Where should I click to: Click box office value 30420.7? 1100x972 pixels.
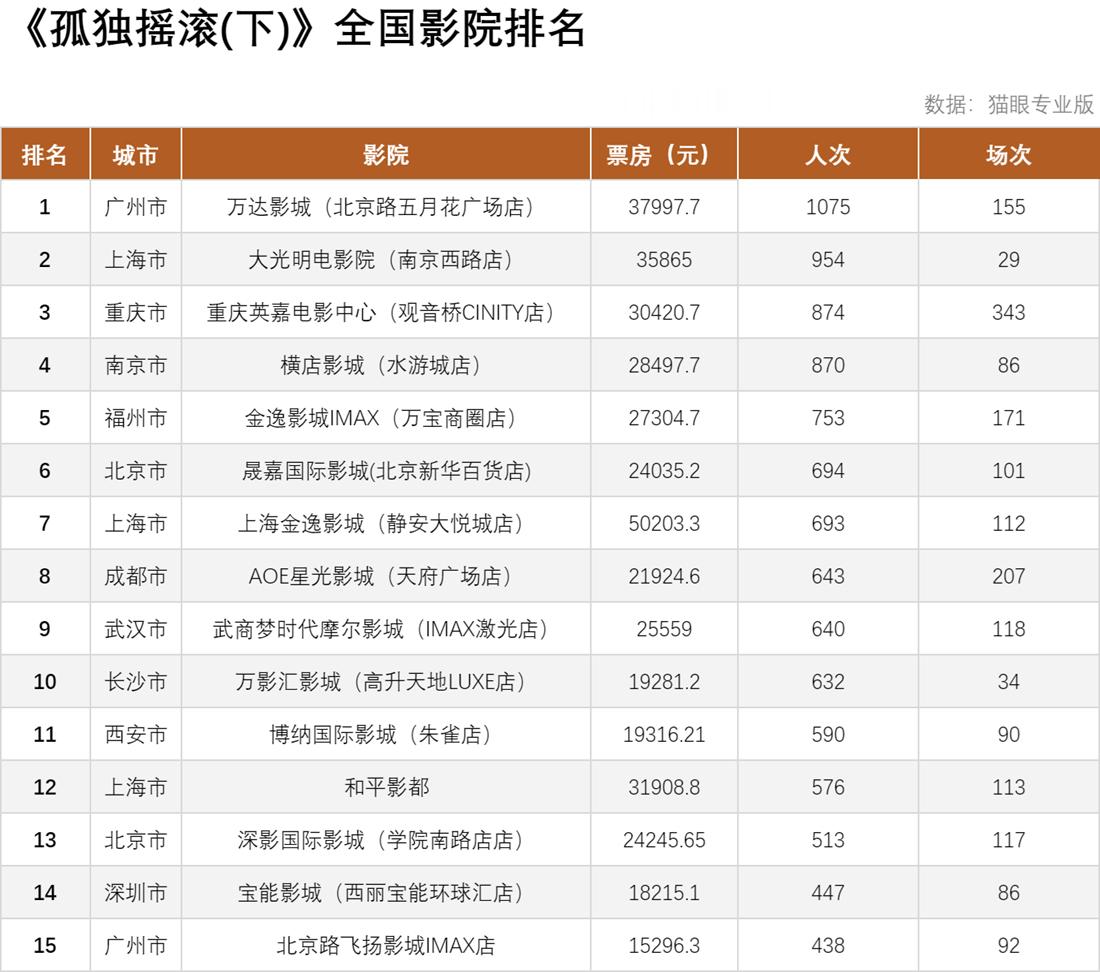click(664, 312)
